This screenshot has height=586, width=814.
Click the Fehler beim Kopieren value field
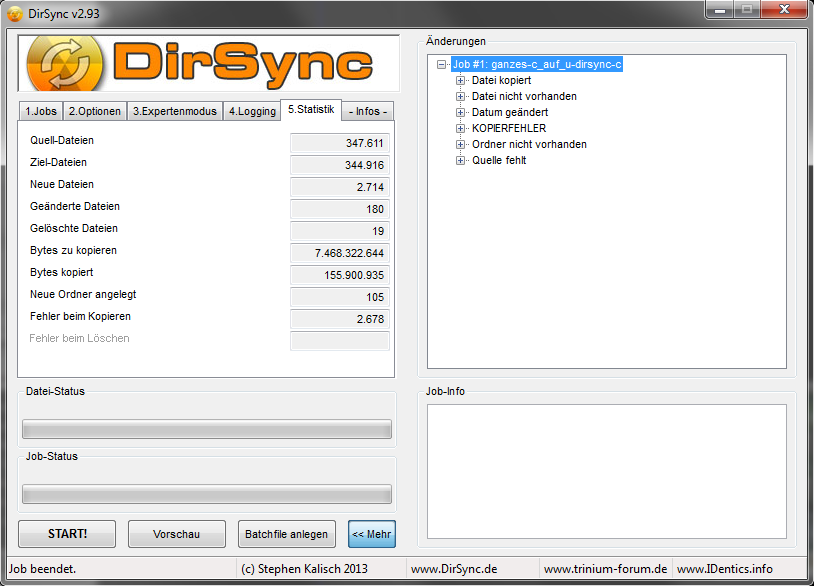[340, 319]
